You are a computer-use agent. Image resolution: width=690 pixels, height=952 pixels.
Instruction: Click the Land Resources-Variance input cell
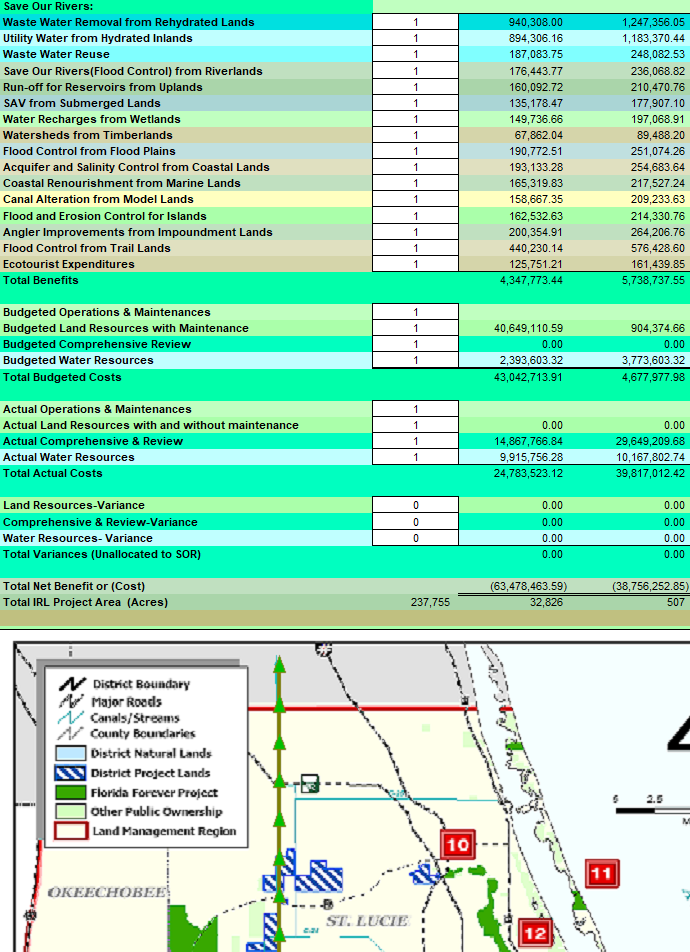click(x=415, y=505)
